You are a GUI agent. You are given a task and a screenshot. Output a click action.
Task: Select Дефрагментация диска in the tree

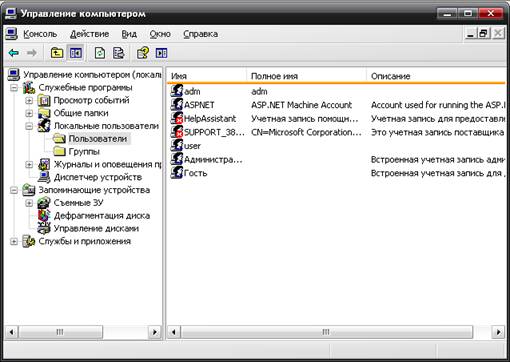click(x=102, y=216)
